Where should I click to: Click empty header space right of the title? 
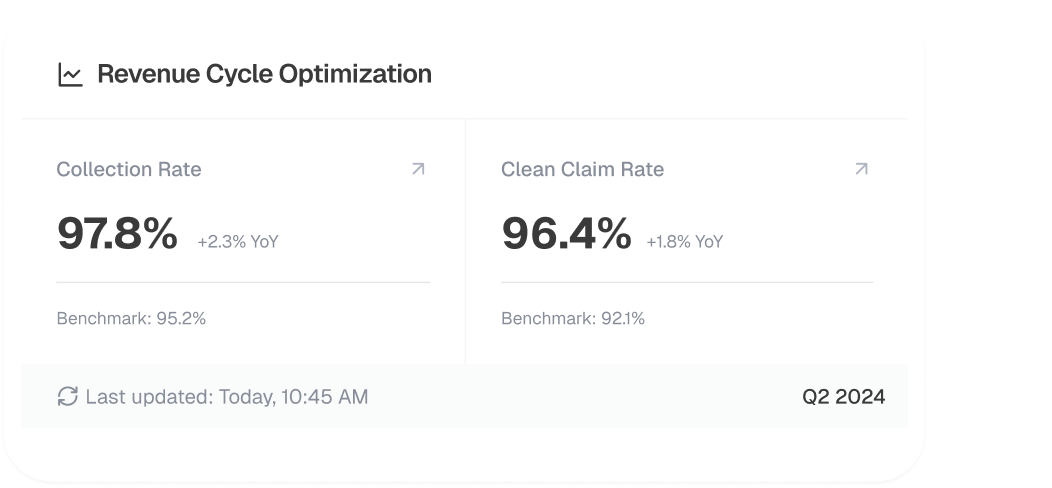coord(670,75)
